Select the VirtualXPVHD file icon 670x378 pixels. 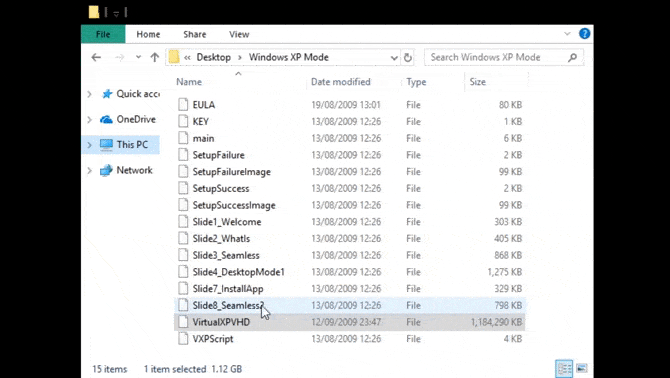[183, 322]
